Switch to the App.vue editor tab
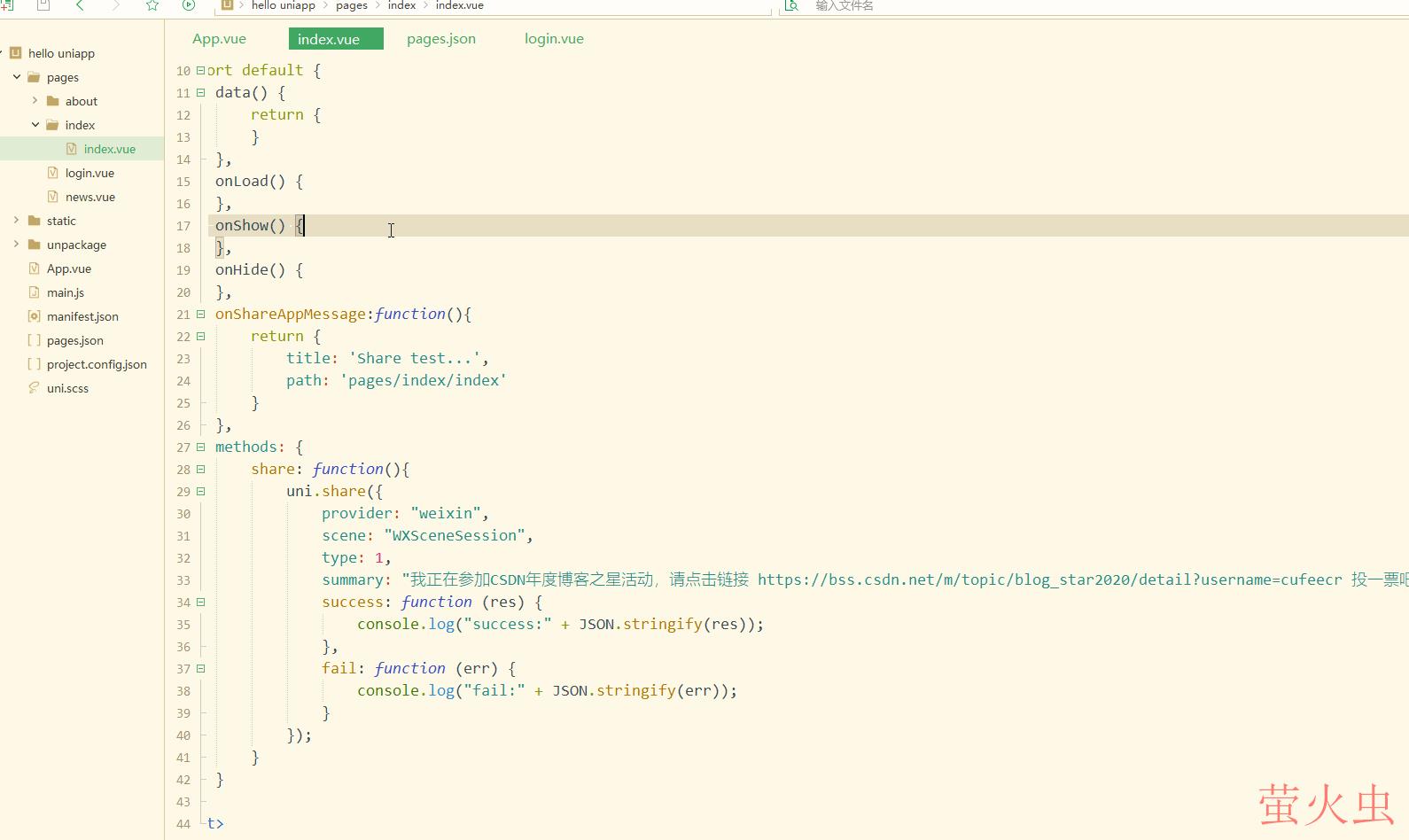Viewport: 1409px width, 840px height. (219, 39)
